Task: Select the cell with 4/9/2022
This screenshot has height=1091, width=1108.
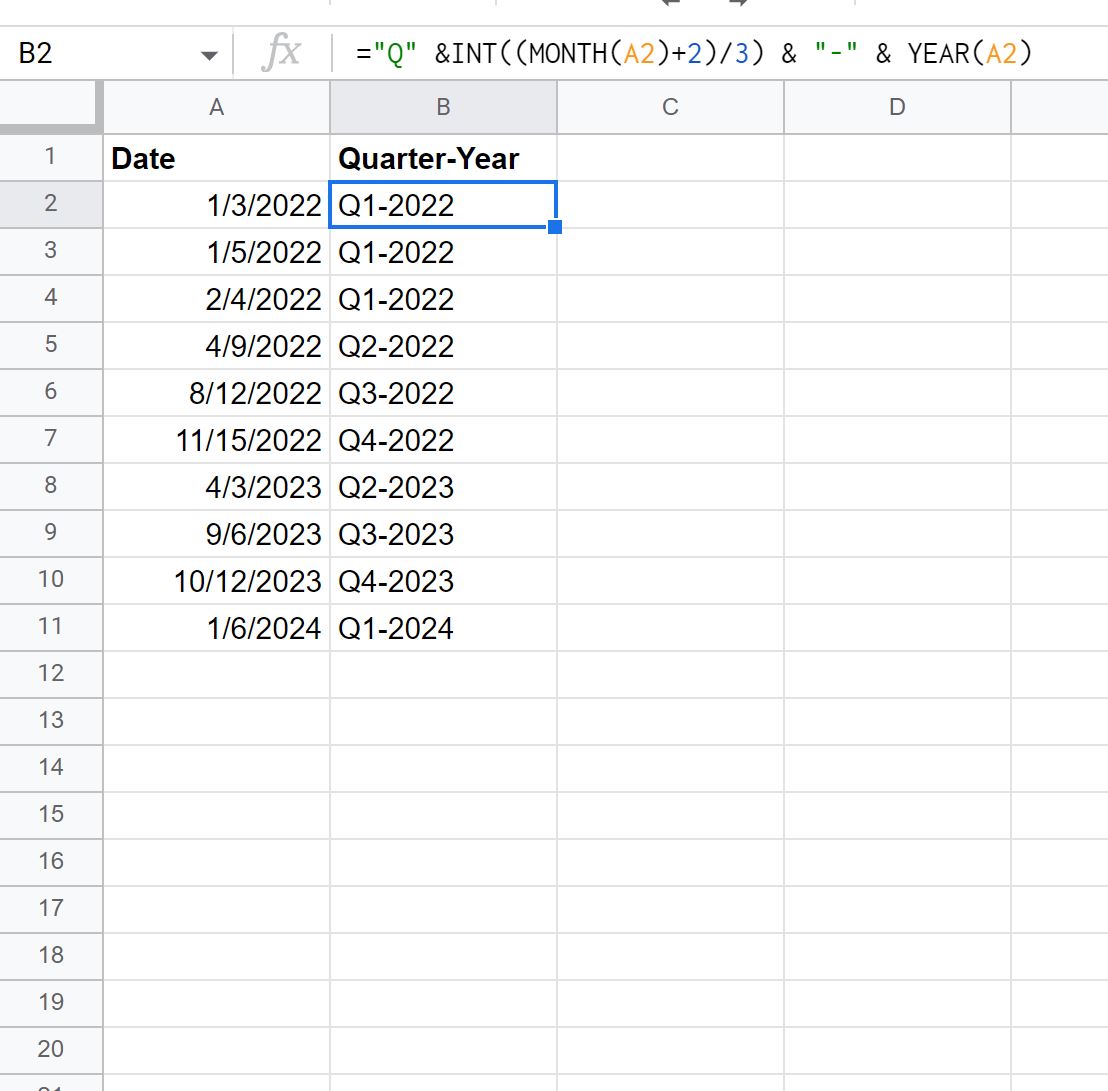Action: pos(216,346)
